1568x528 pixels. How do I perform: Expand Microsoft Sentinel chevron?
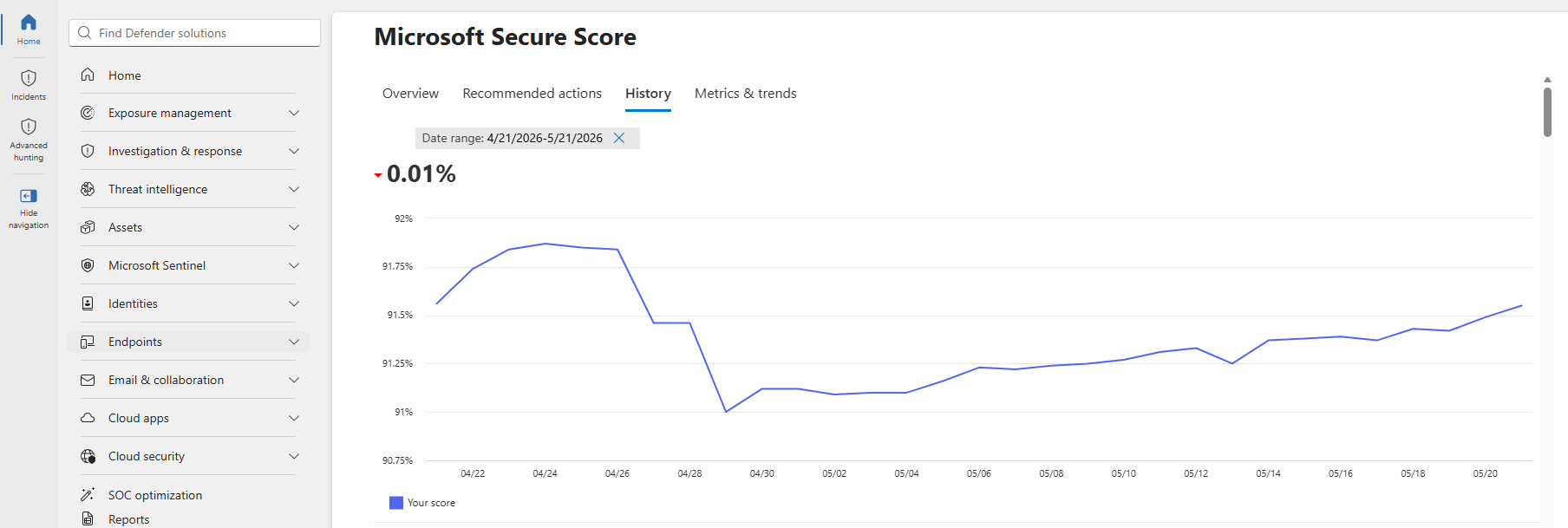(294, 265)
